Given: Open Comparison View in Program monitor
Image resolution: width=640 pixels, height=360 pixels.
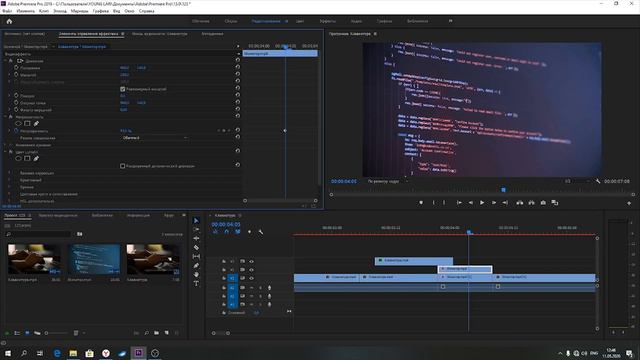Looking at the screenshot, I should [x=555, y=202].
